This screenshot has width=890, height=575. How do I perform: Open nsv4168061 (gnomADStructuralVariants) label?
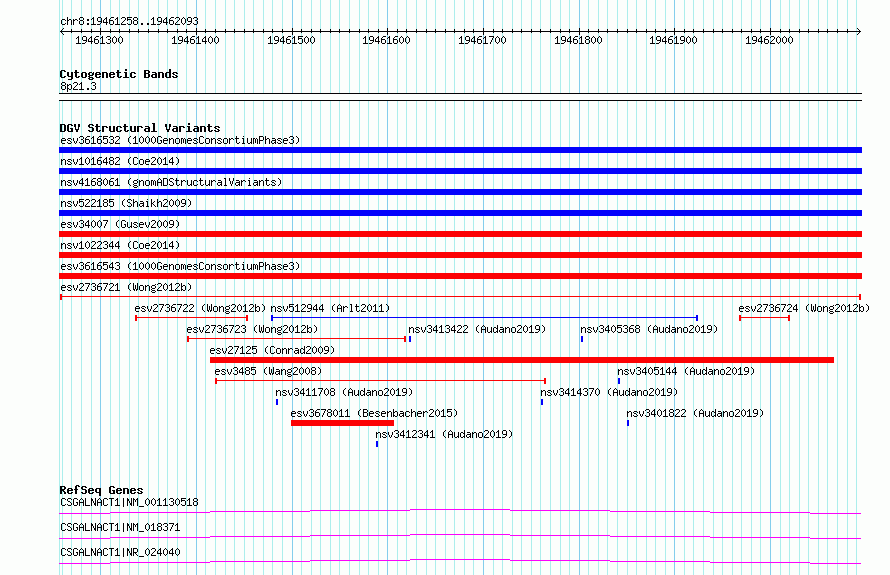click(x=171, y=182)
